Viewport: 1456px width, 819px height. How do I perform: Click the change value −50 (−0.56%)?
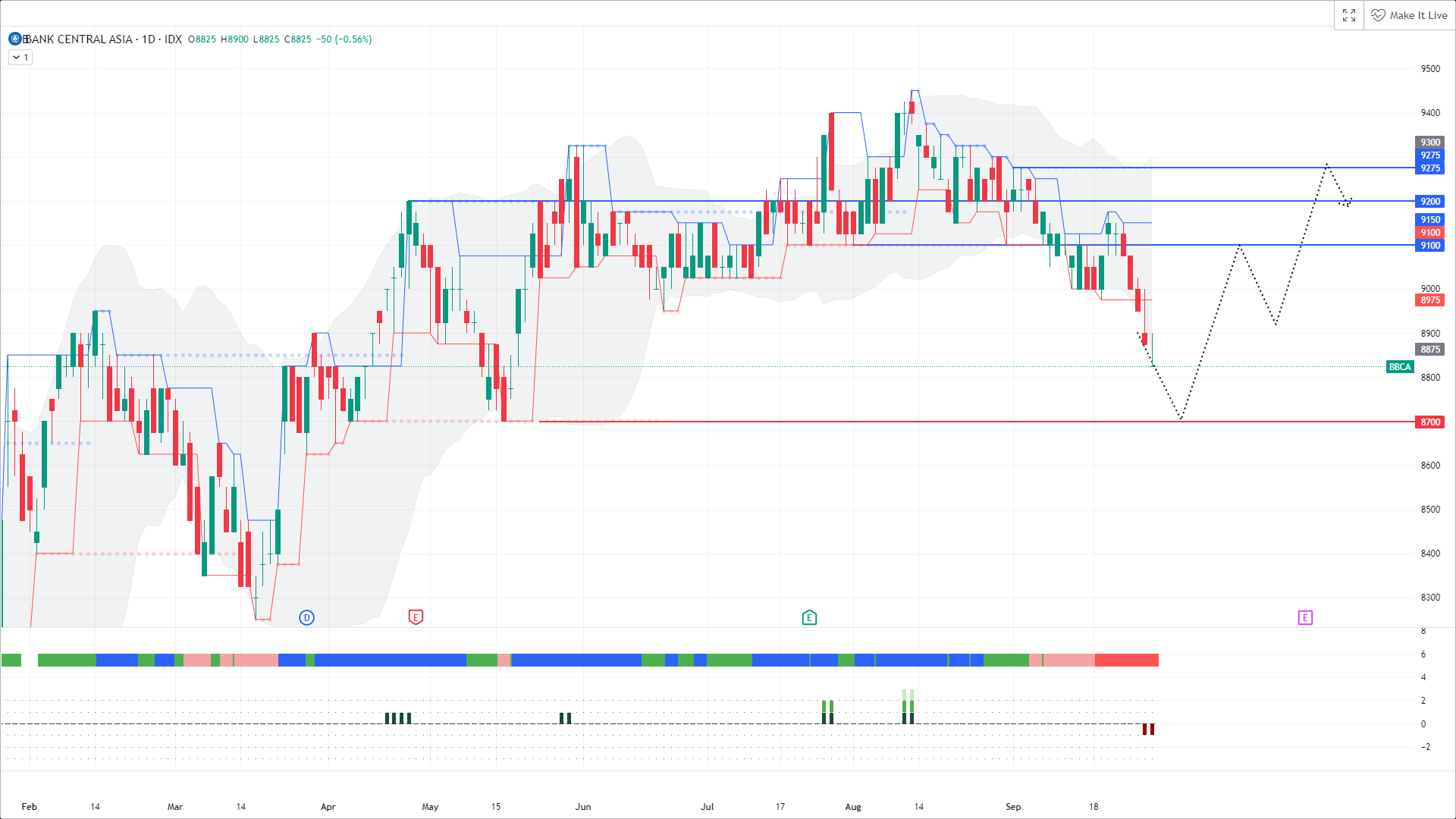344,39
